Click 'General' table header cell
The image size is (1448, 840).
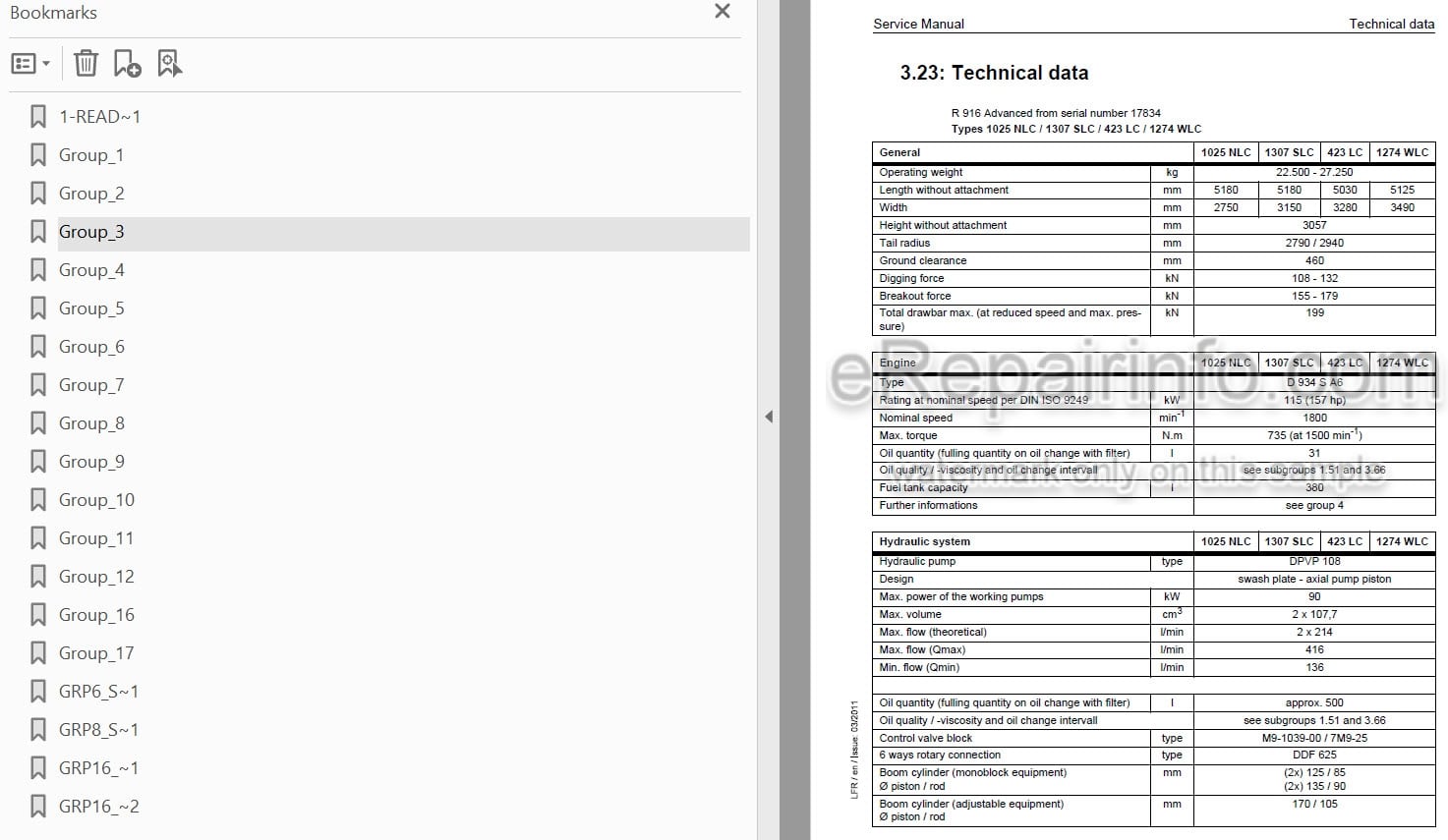click(899, 152)
